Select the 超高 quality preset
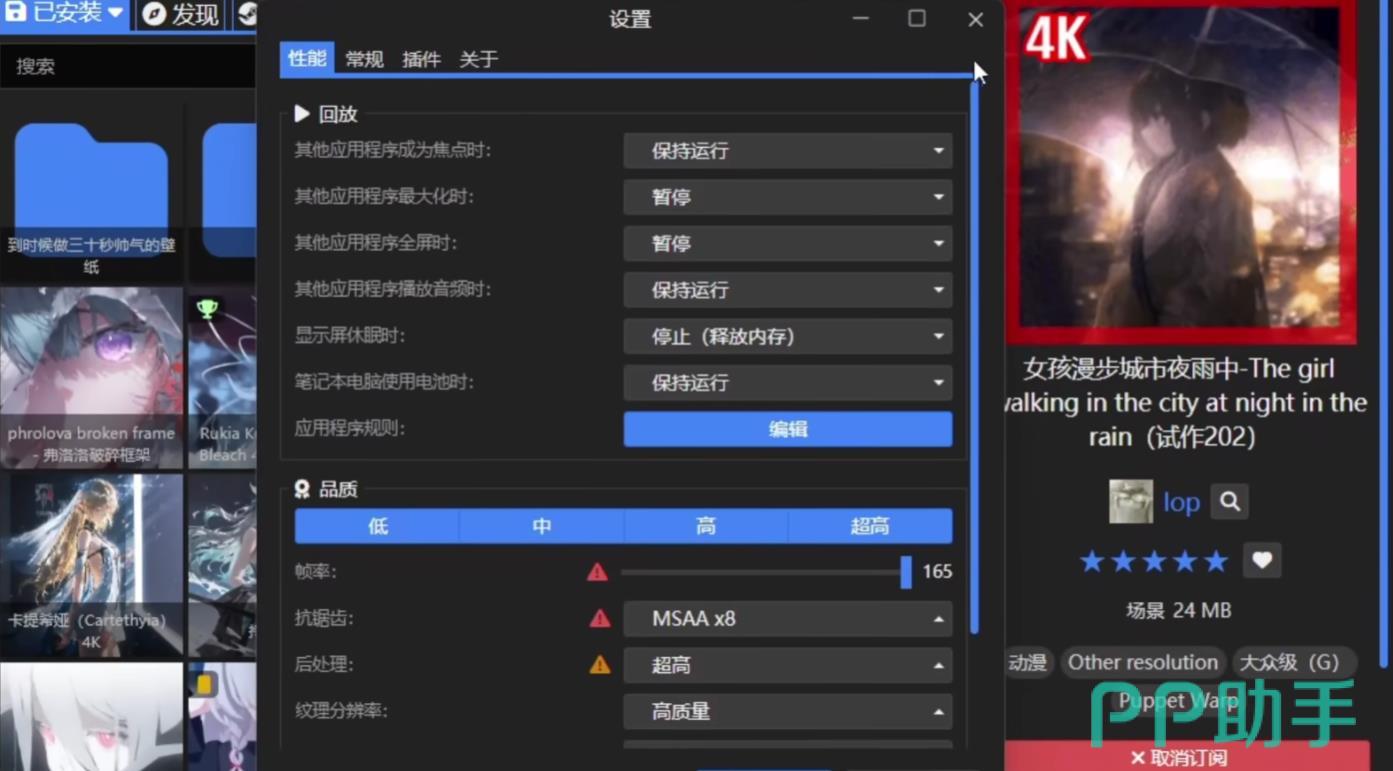This screenshot has width=1393, height=771. [870, 526]
